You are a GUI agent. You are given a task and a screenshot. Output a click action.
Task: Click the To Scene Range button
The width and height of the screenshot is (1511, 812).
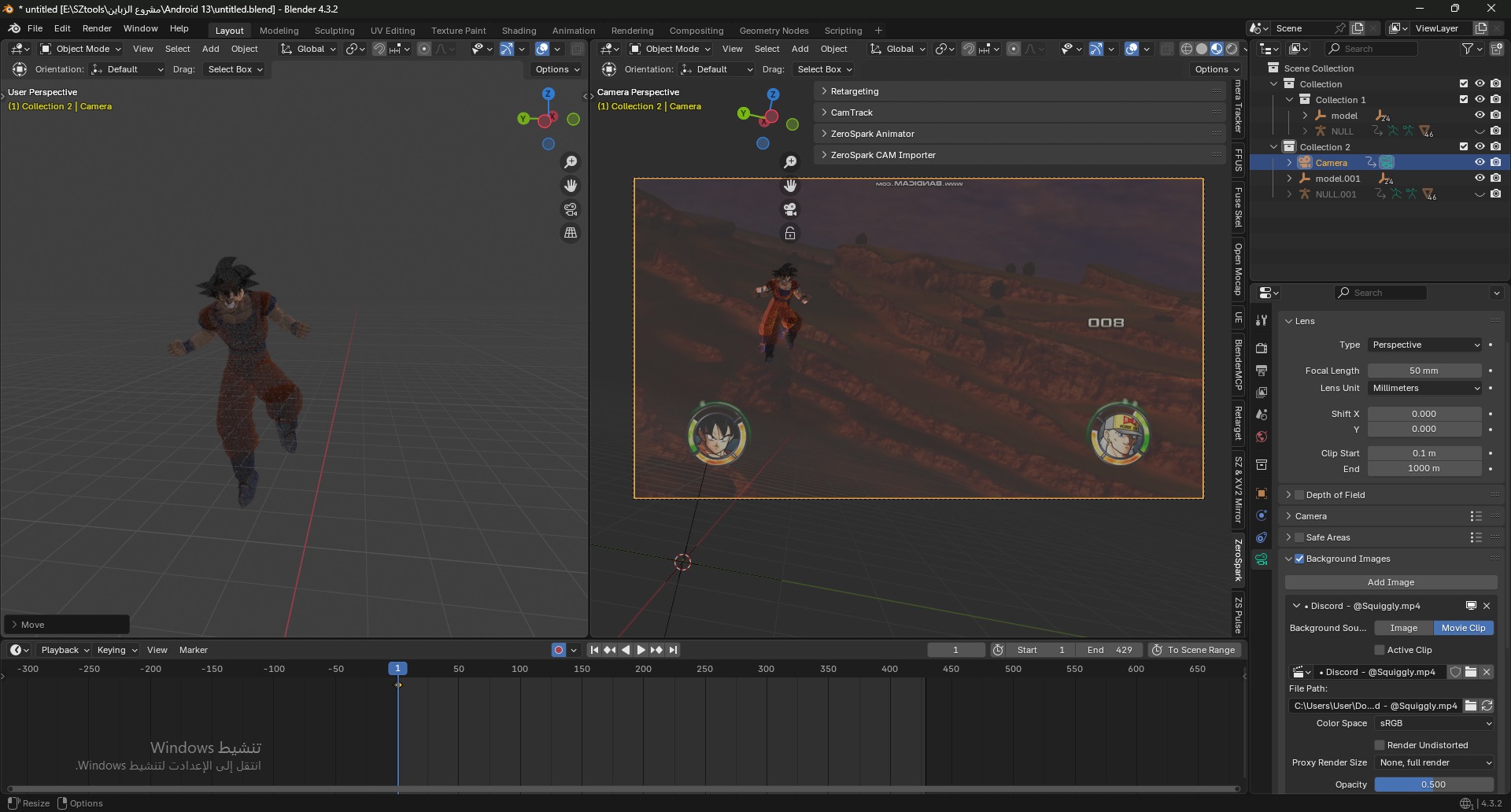point(1195,650)
